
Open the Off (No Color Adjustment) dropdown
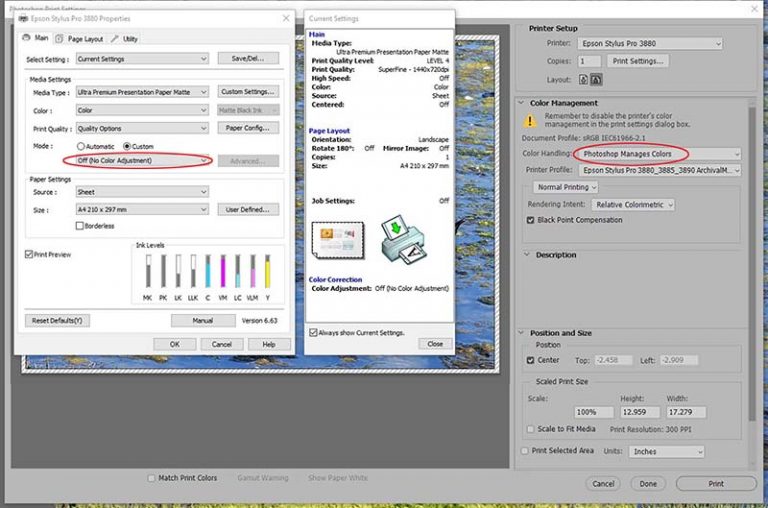tap(142, 160)
